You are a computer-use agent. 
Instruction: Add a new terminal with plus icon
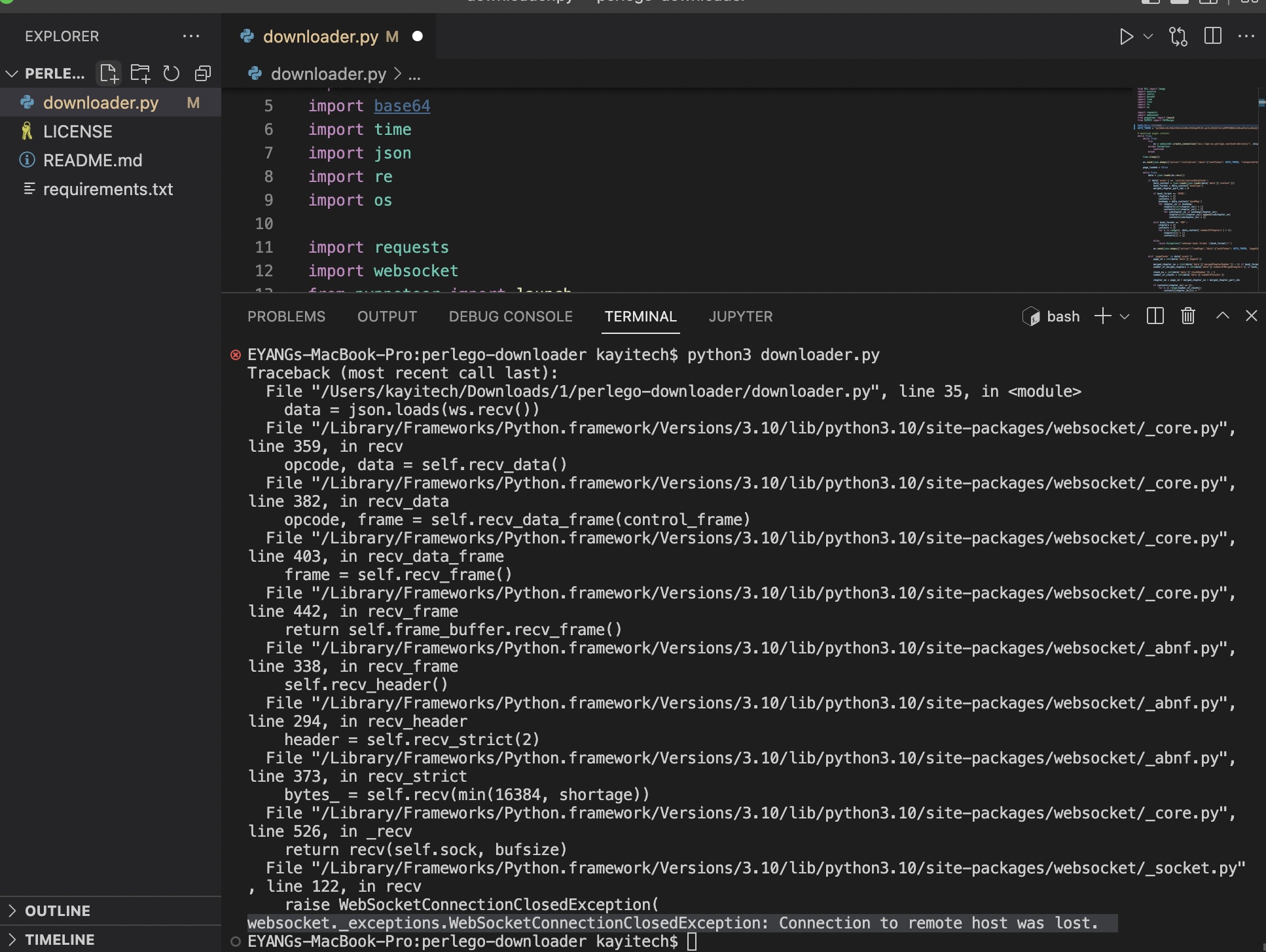[x=1103, y=316]
